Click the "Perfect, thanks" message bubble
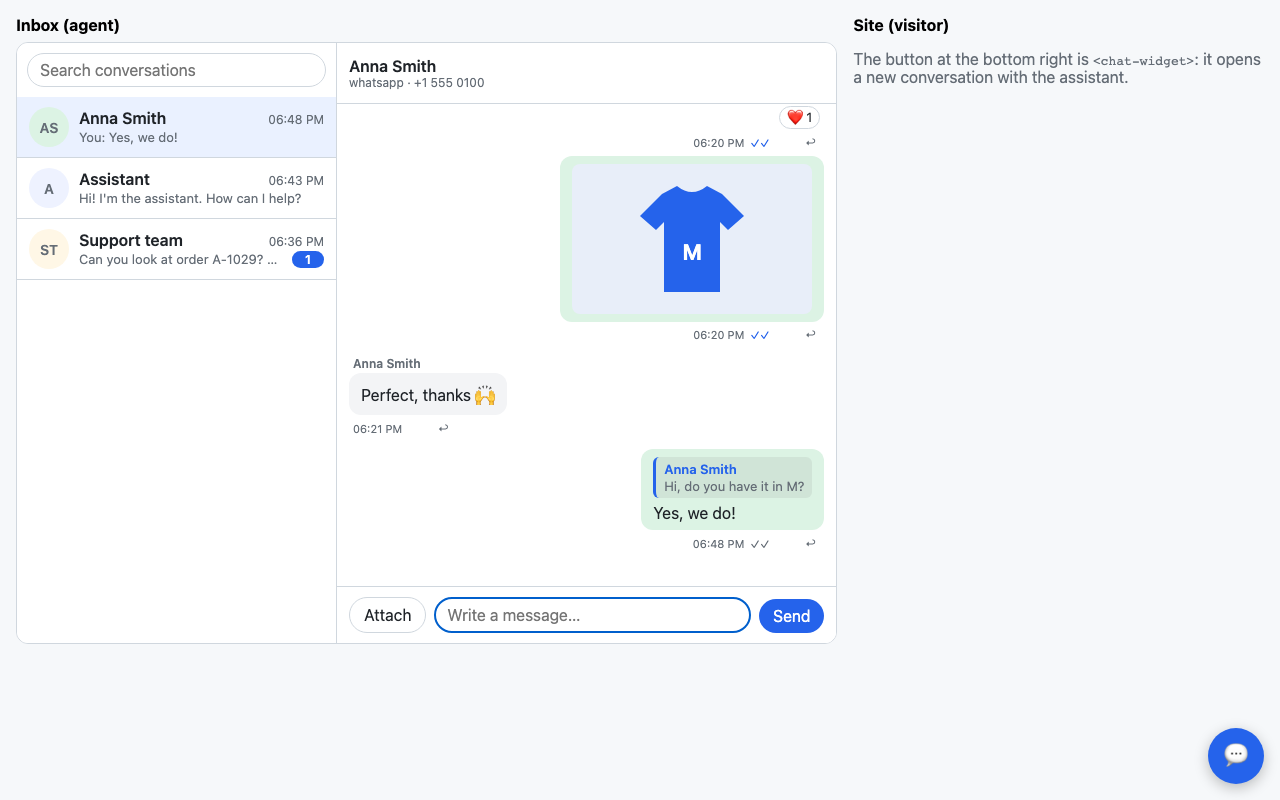The image size is (1280, 800). click(x=428, y=395)
